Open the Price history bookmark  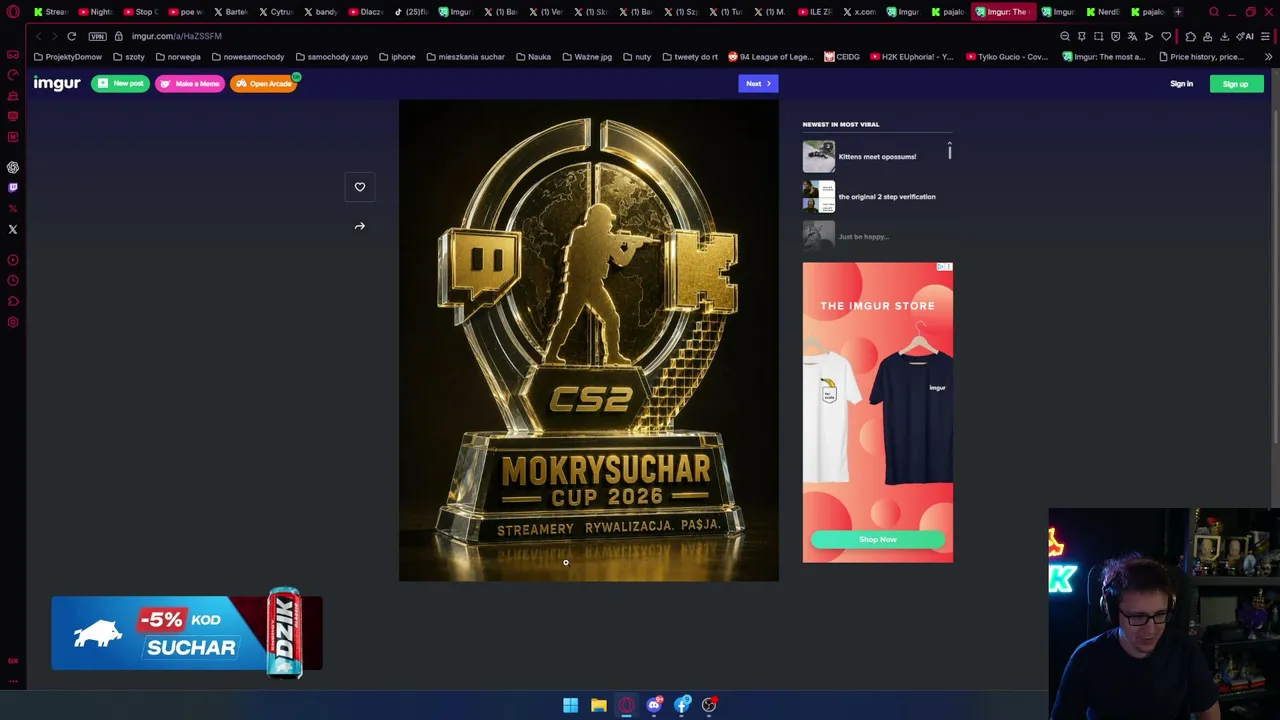pos(1201,57)
